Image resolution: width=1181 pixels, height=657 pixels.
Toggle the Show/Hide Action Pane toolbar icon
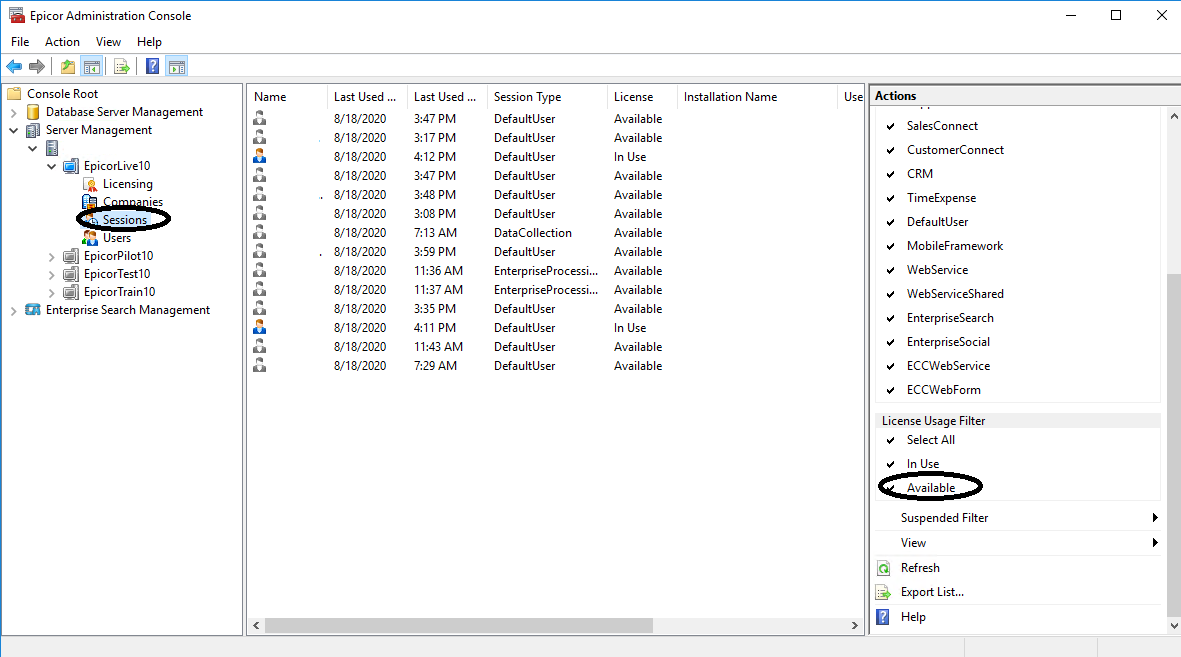click(x=176, y=66)
